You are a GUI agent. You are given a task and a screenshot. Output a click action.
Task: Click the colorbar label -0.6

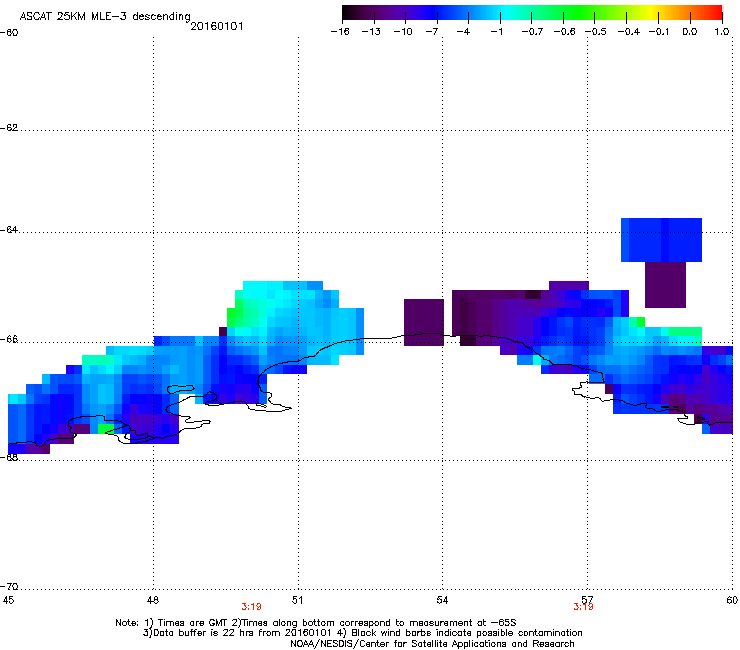(x=564, y=32)
